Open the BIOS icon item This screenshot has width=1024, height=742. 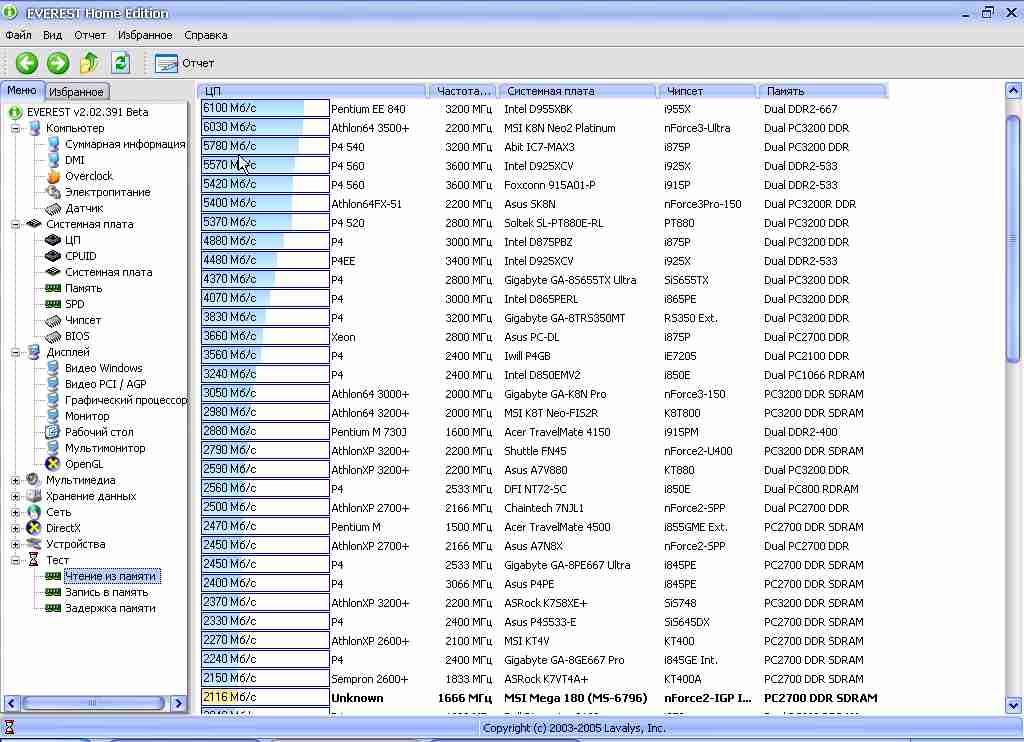point(77,336)
